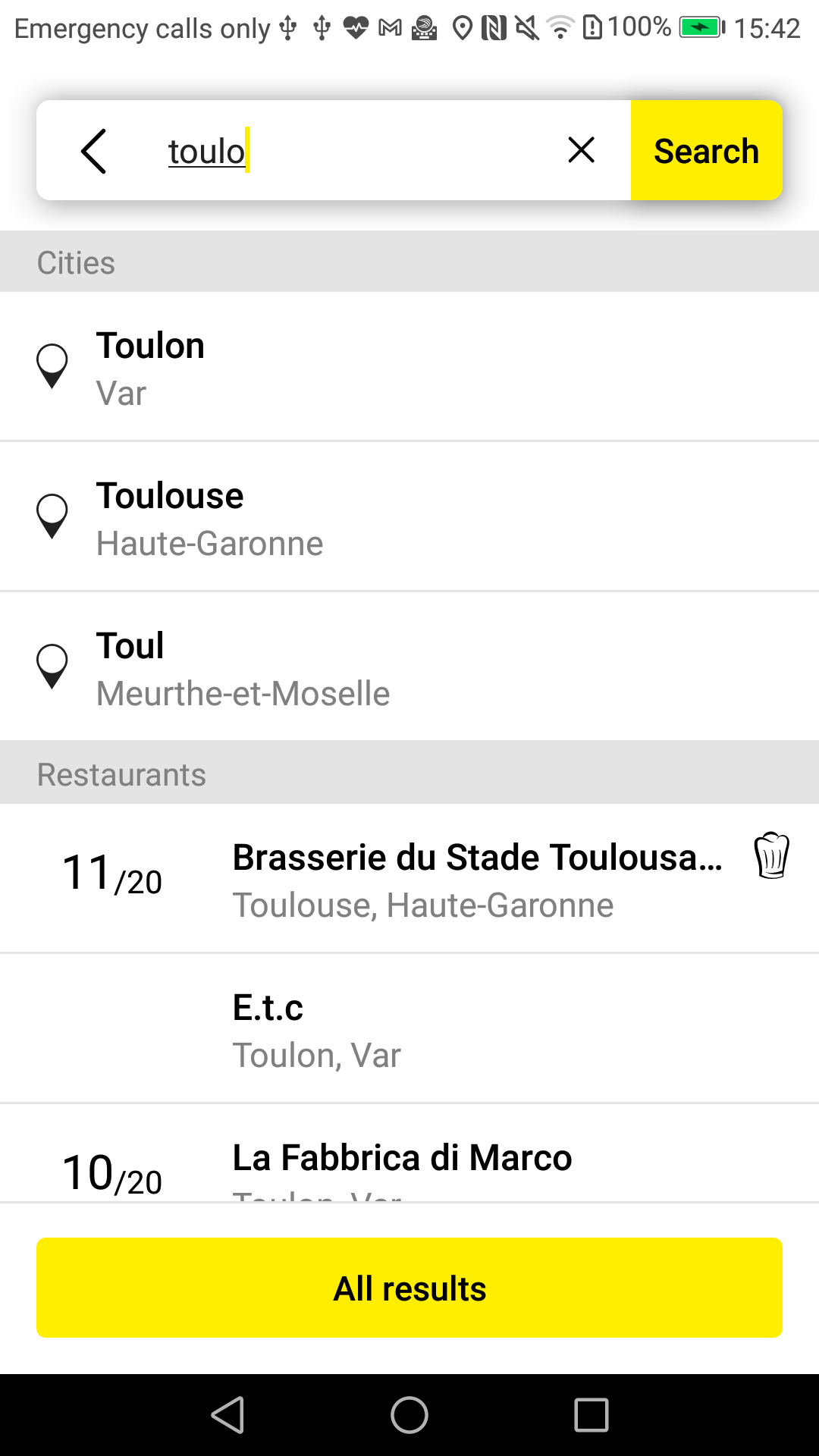The image size is (819, 1456).
Task: Open the E.t.c restaurant in Toulon
Action: click(x=409, y=1028)
